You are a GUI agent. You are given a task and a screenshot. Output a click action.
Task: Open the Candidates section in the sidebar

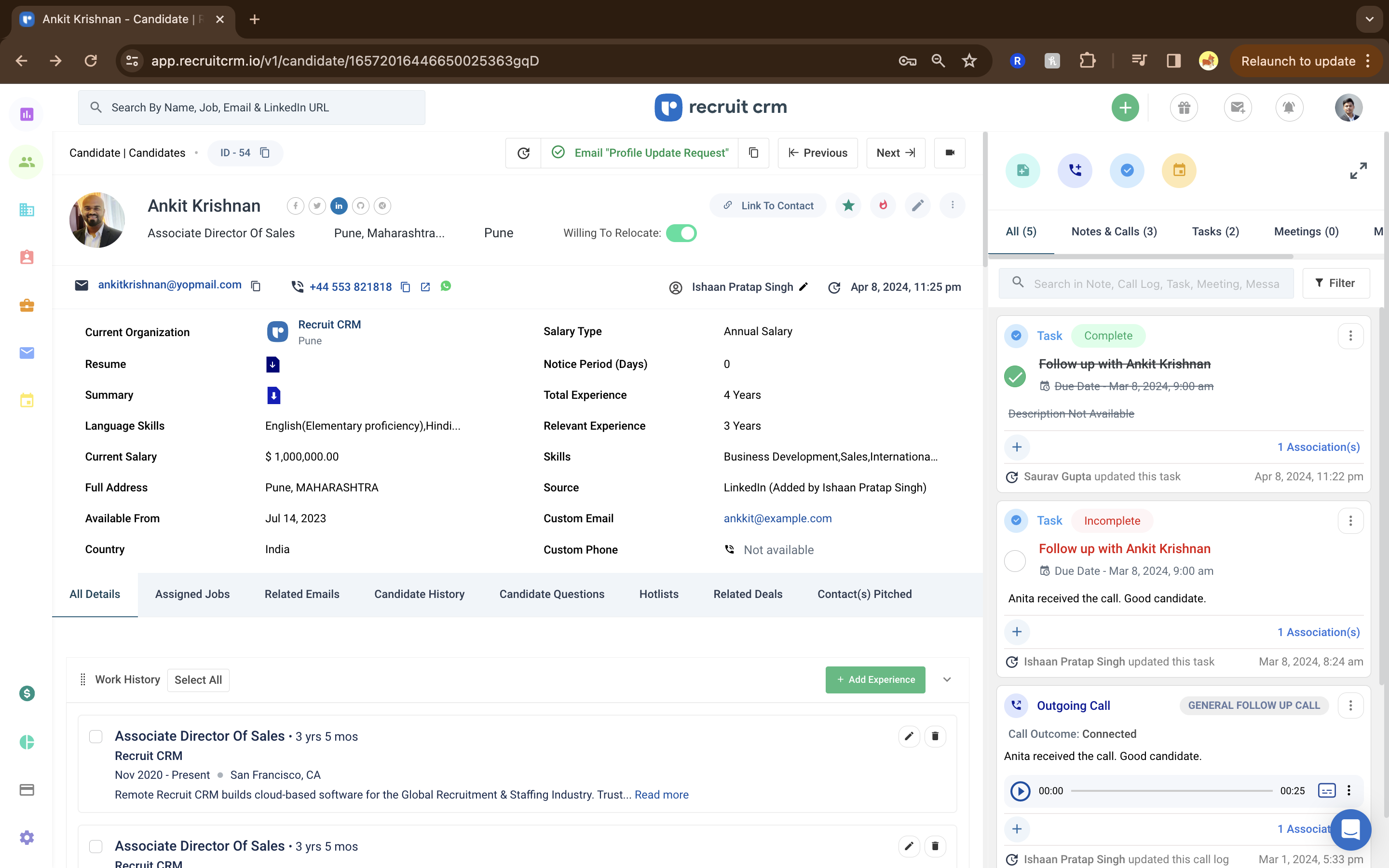[x=27, y=162]
